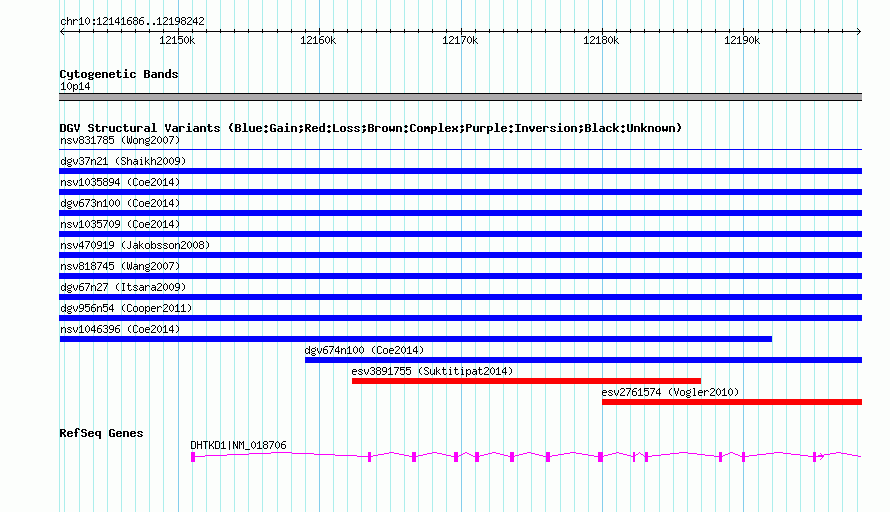Open variant nsv818745 (Wang2007) label
Viewport: 890px width, 512px height.
coord(120,266)
